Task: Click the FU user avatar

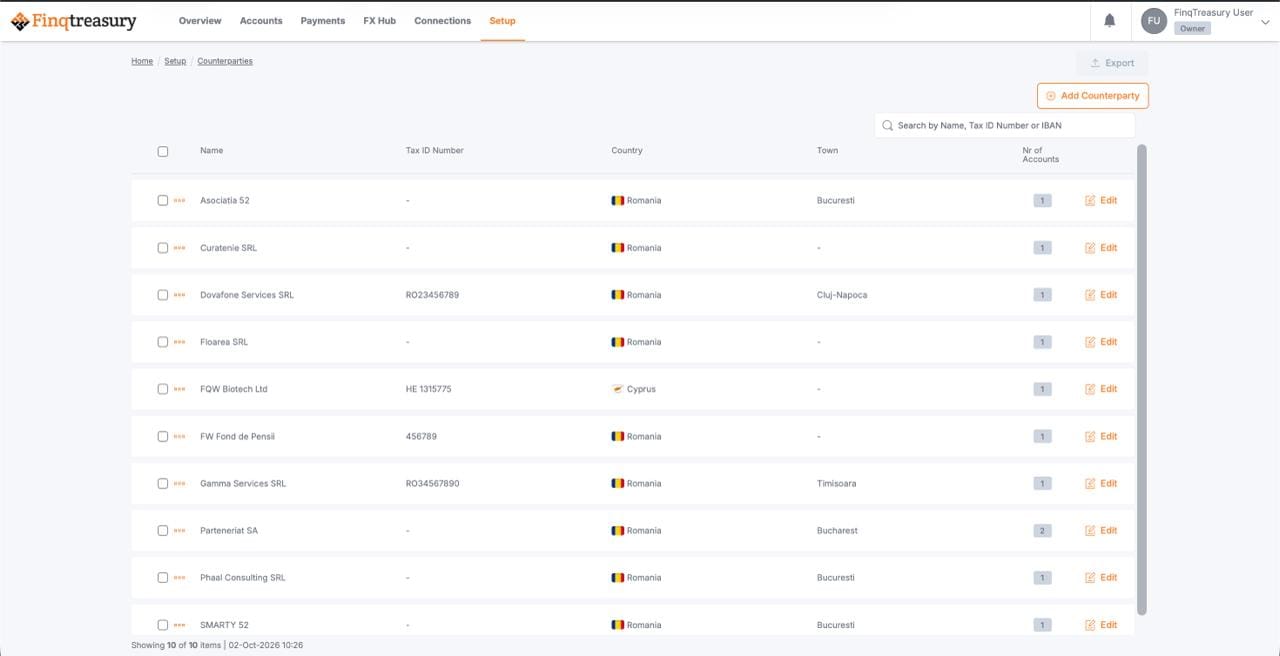Action: [x=1154, y=21]
